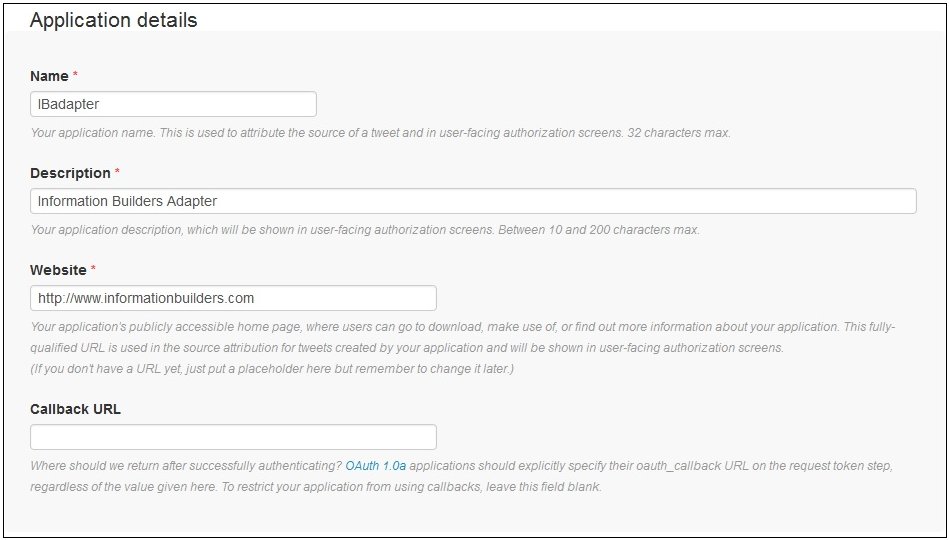Click the Description hint about 10 and 200 characters
The width and height of the screenshot is (949, 540).
tap(365, 230)
